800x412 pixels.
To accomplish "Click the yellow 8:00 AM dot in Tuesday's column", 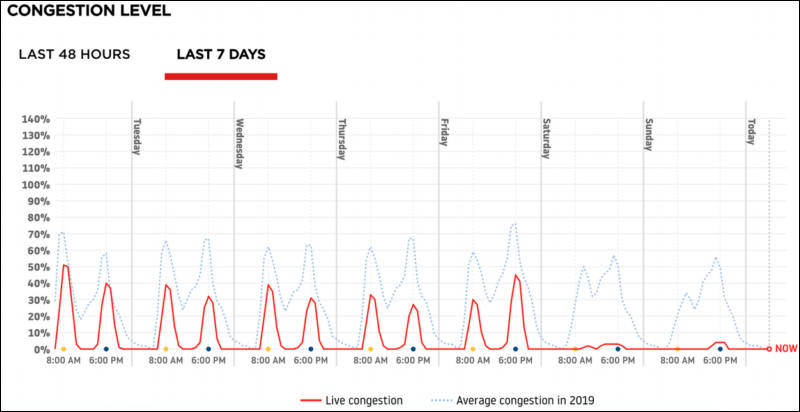I will [x=166, y=349].
